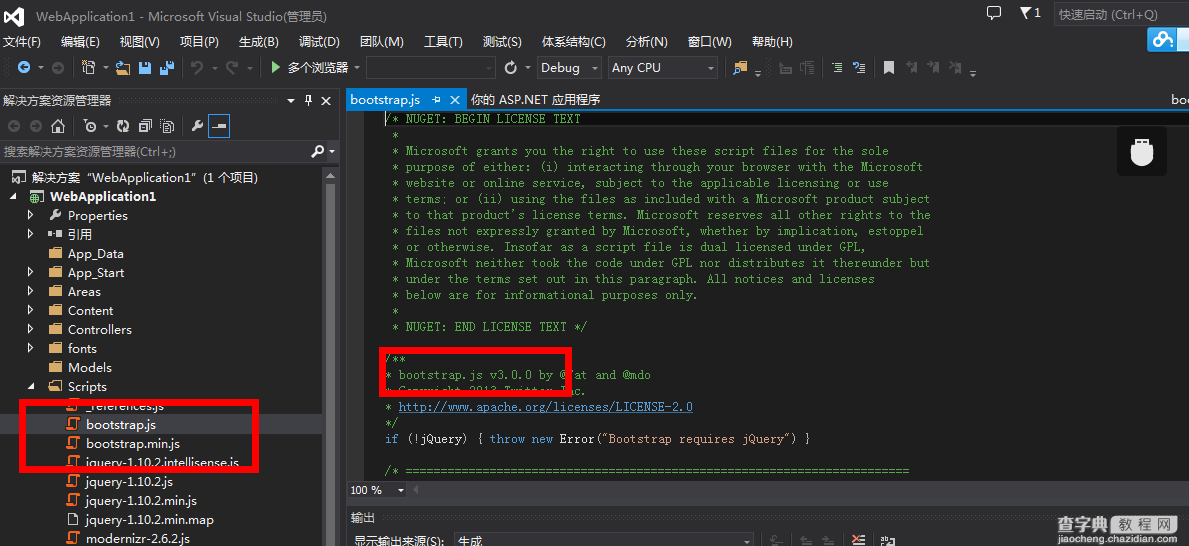The image size is (1189, 546).
Task: Open the 帮助(H) menu
Action: pyautogui.click(x=772, y=42)
